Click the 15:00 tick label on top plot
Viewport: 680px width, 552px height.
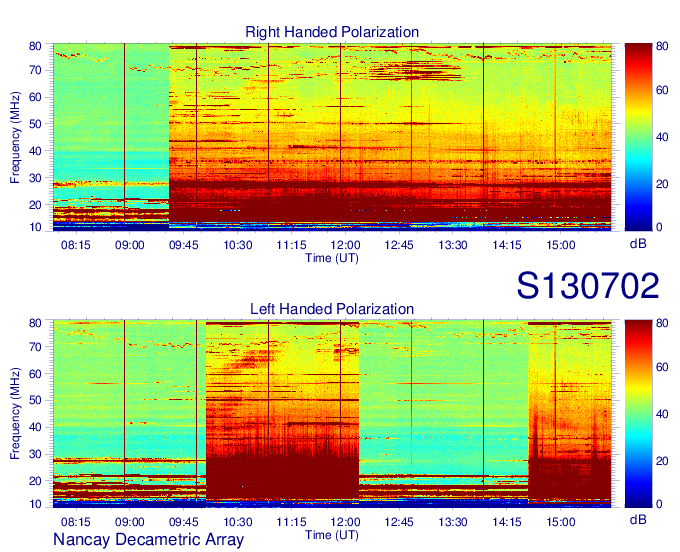pyautogui.click(x=561, y=245)
